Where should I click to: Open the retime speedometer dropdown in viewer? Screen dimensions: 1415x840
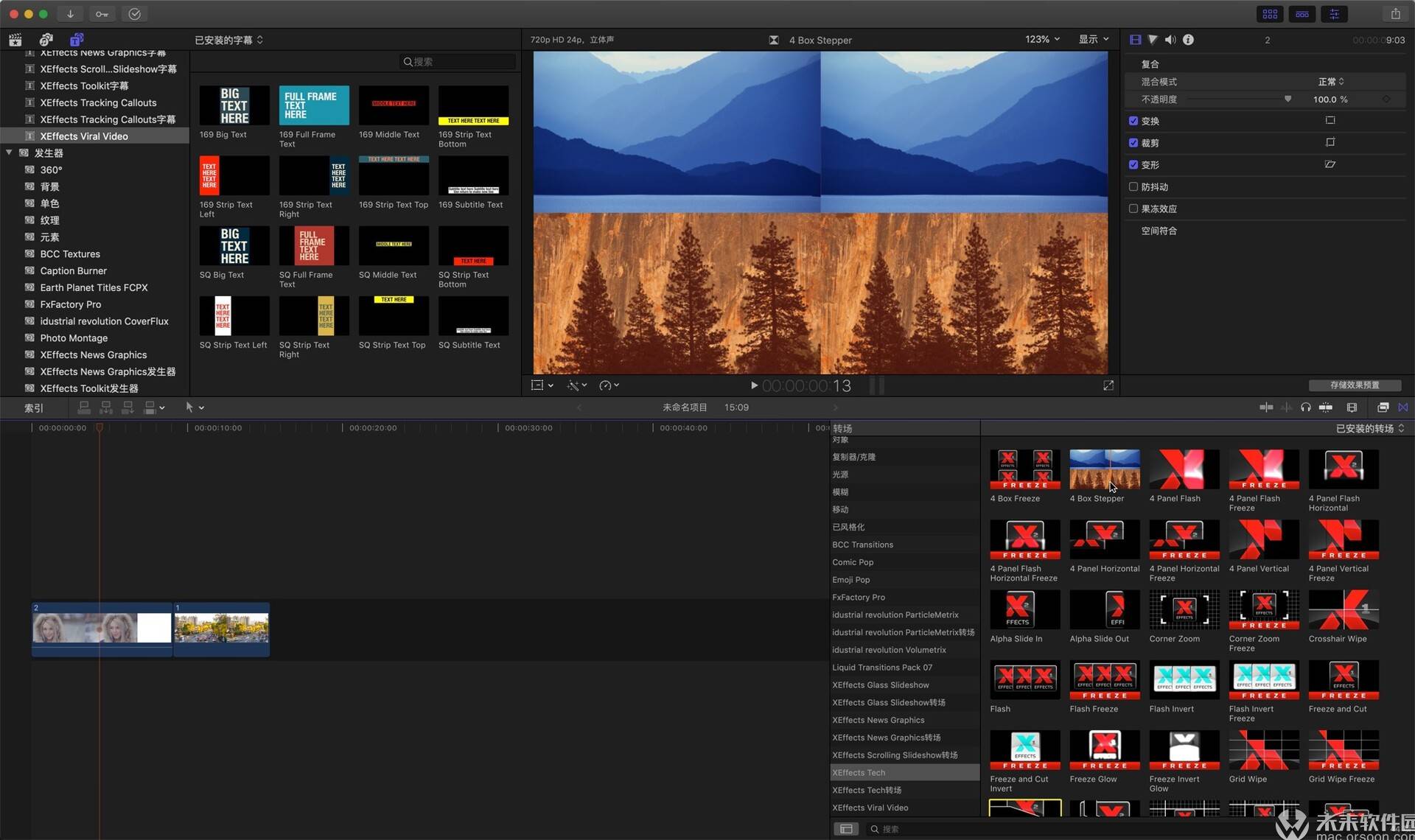point(609,385)
